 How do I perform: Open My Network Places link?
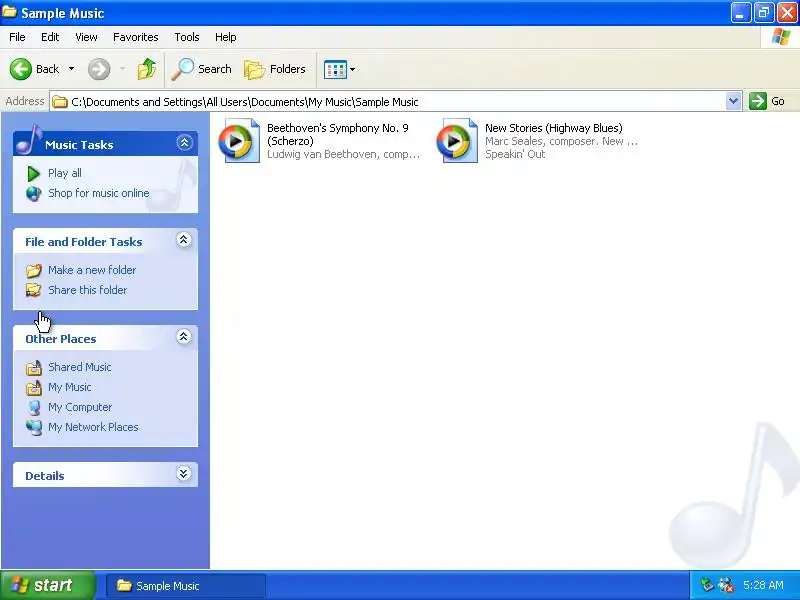tap(93, 427)
